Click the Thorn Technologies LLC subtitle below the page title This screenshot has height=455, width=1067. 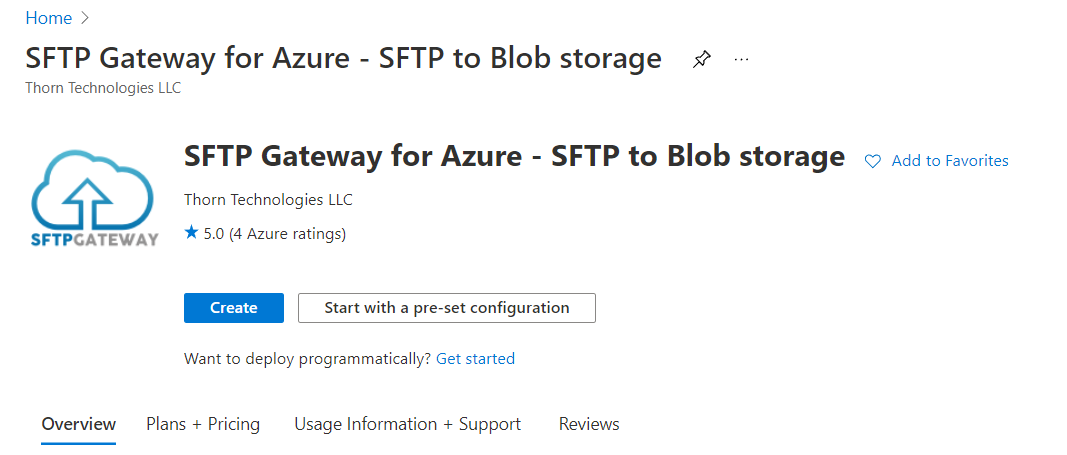[x=103, y=88]
